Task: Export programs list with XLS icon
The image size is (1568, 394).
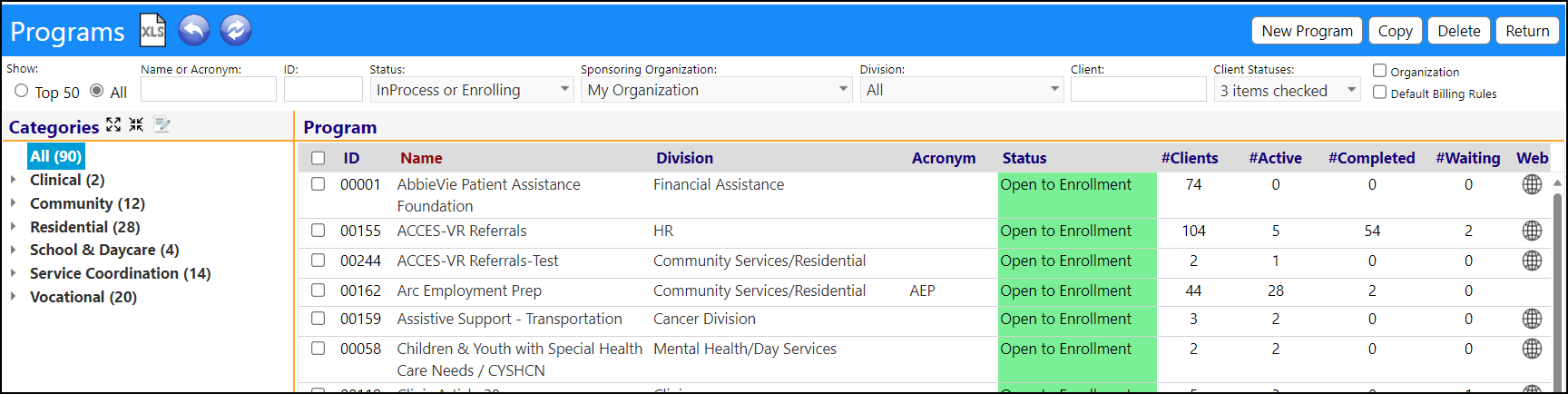Action: (x=152, y=31)
